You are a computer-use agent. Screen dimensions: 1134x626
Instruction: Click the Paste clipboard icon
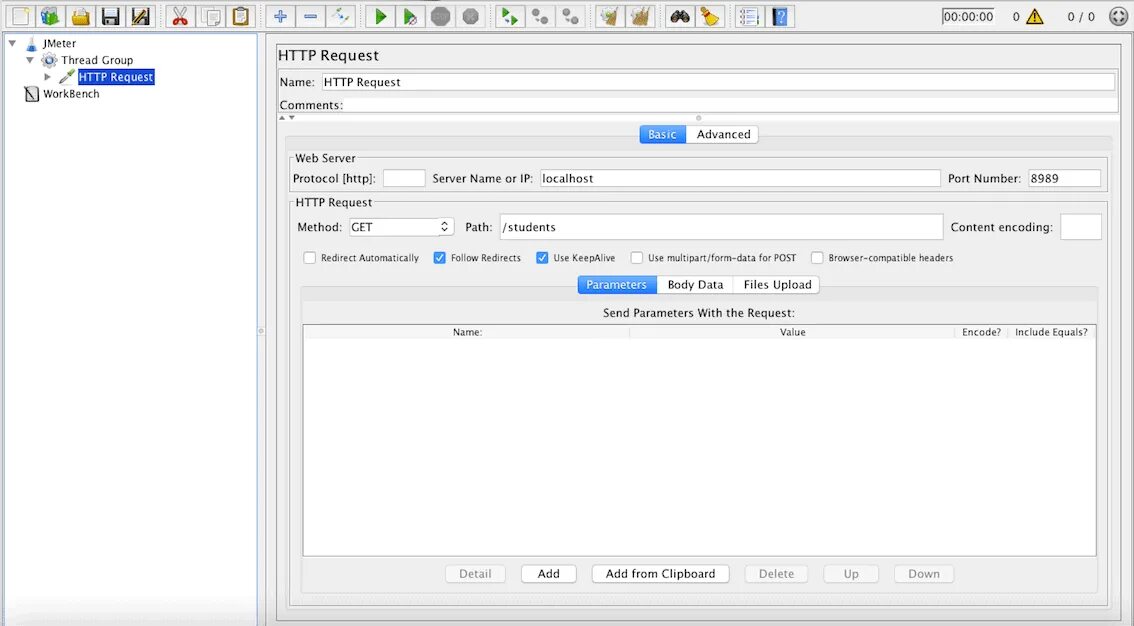[x=241, y=16]
